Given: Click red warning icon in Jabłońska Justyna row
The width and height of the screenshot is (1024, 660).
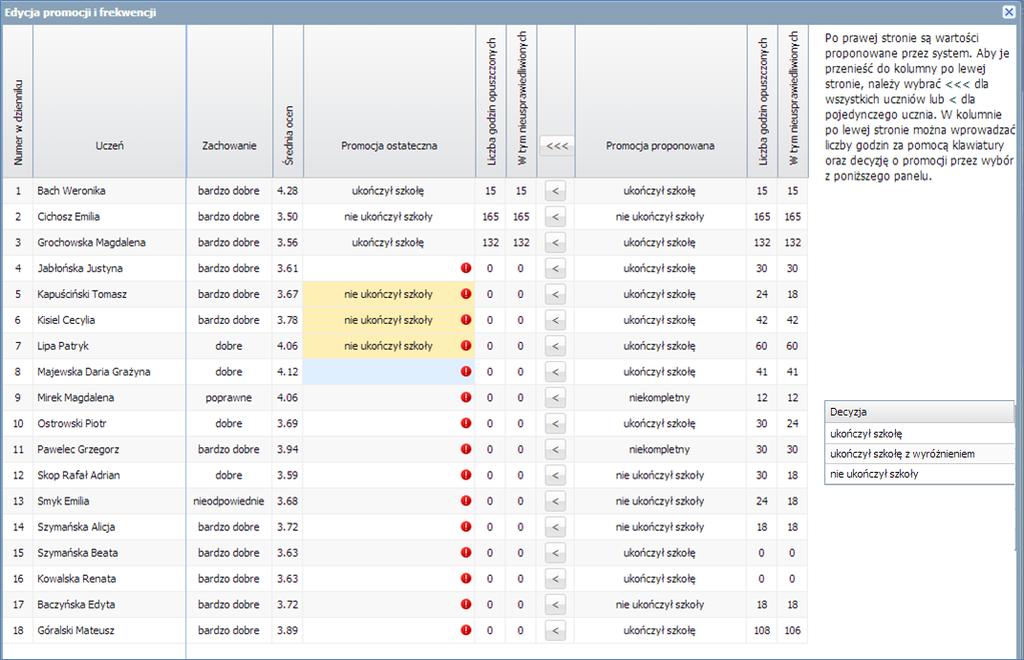Looking at the screenshot, I should (x=466, y=268).
